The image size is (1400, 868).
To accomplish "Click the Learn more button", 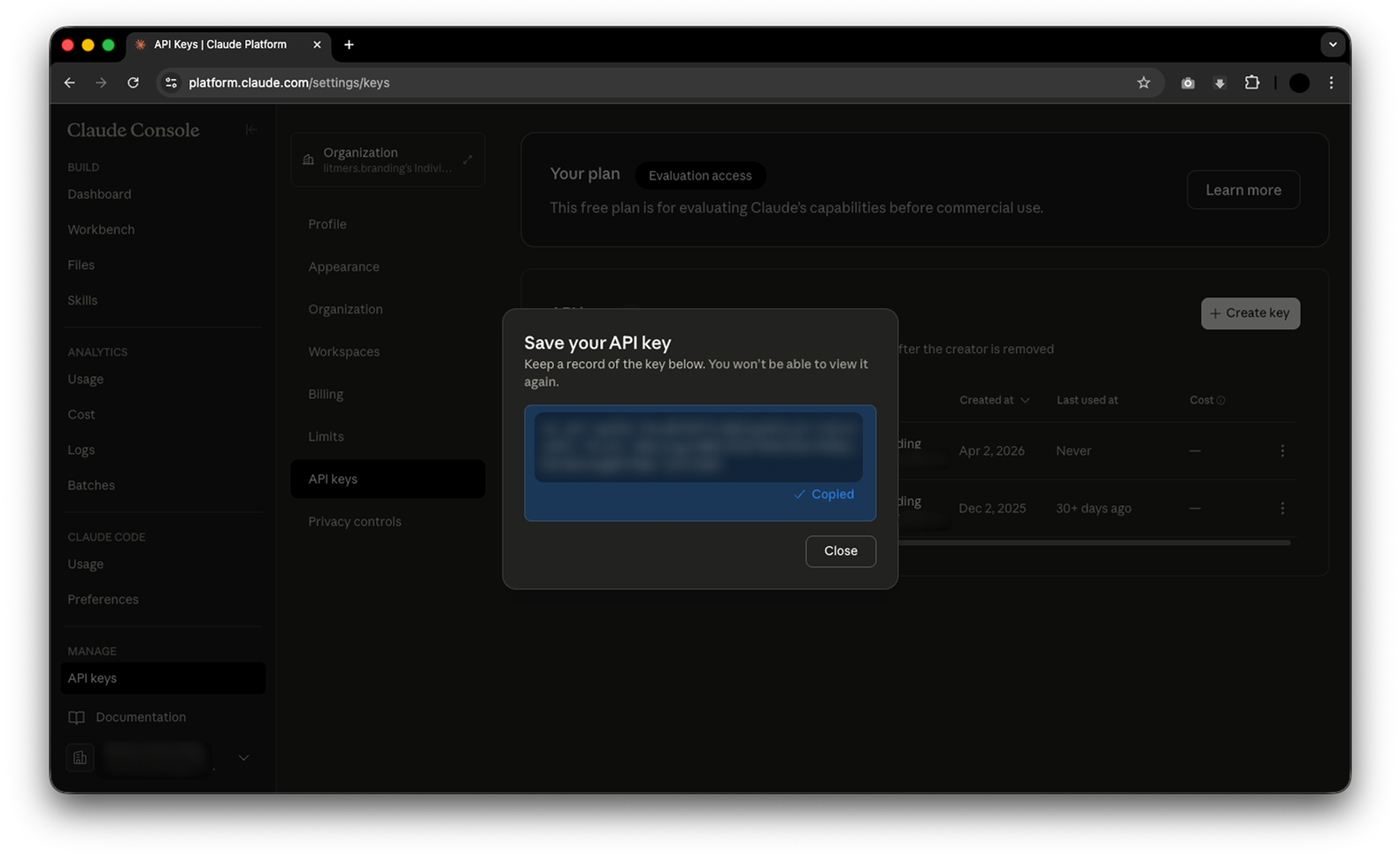I will tap(1242, 190).
